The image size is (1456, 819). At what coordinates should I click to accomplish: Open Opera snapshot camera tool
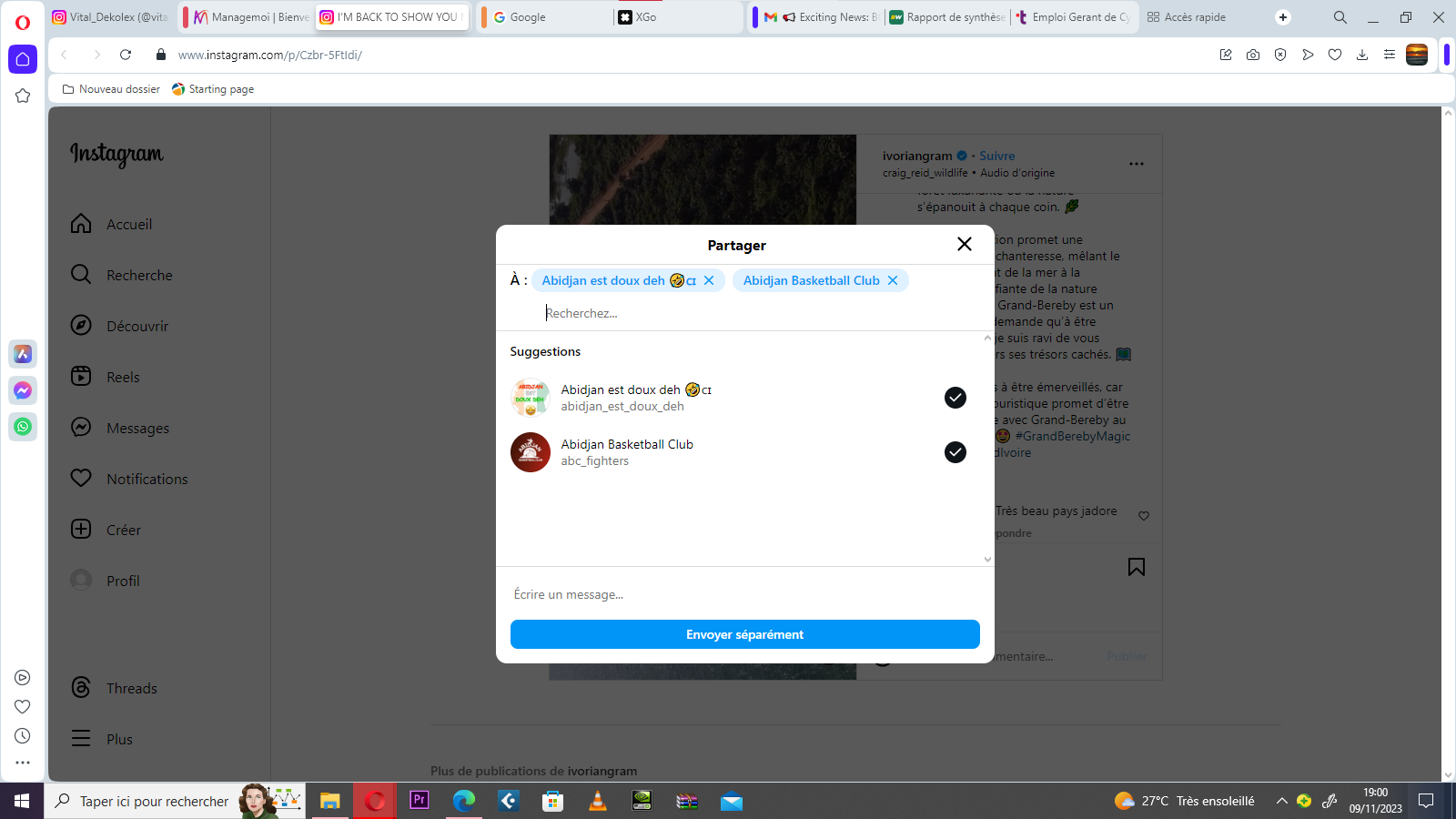[1253, 55]
